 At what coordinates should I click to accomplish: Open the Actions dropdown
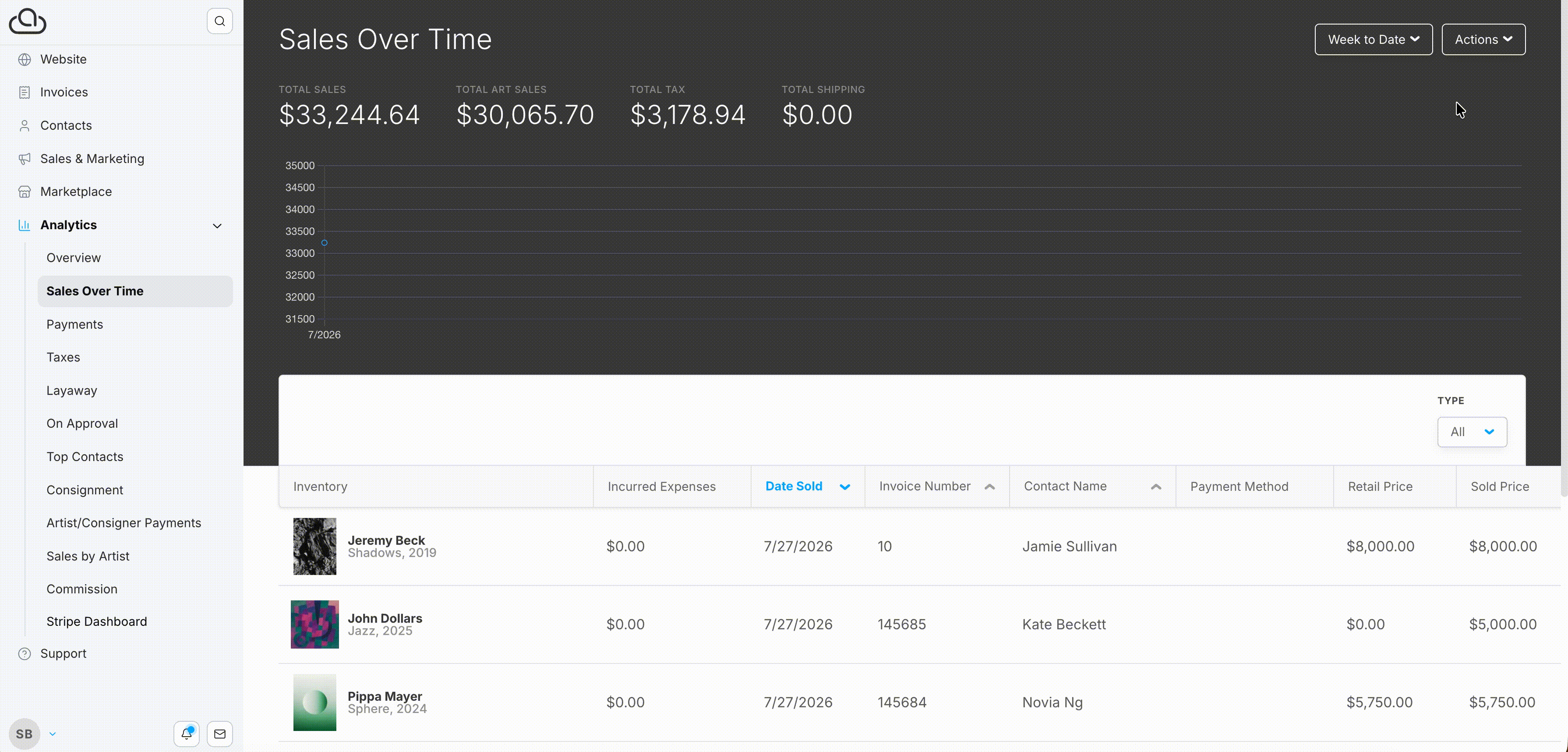tap(1483, 39)
